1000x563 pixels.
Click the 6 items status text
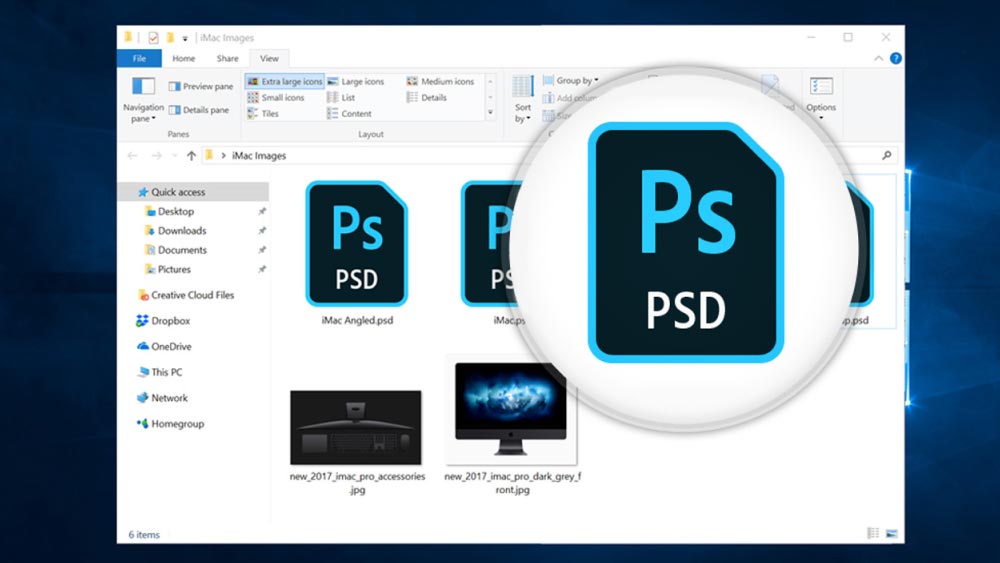[144, 534]
